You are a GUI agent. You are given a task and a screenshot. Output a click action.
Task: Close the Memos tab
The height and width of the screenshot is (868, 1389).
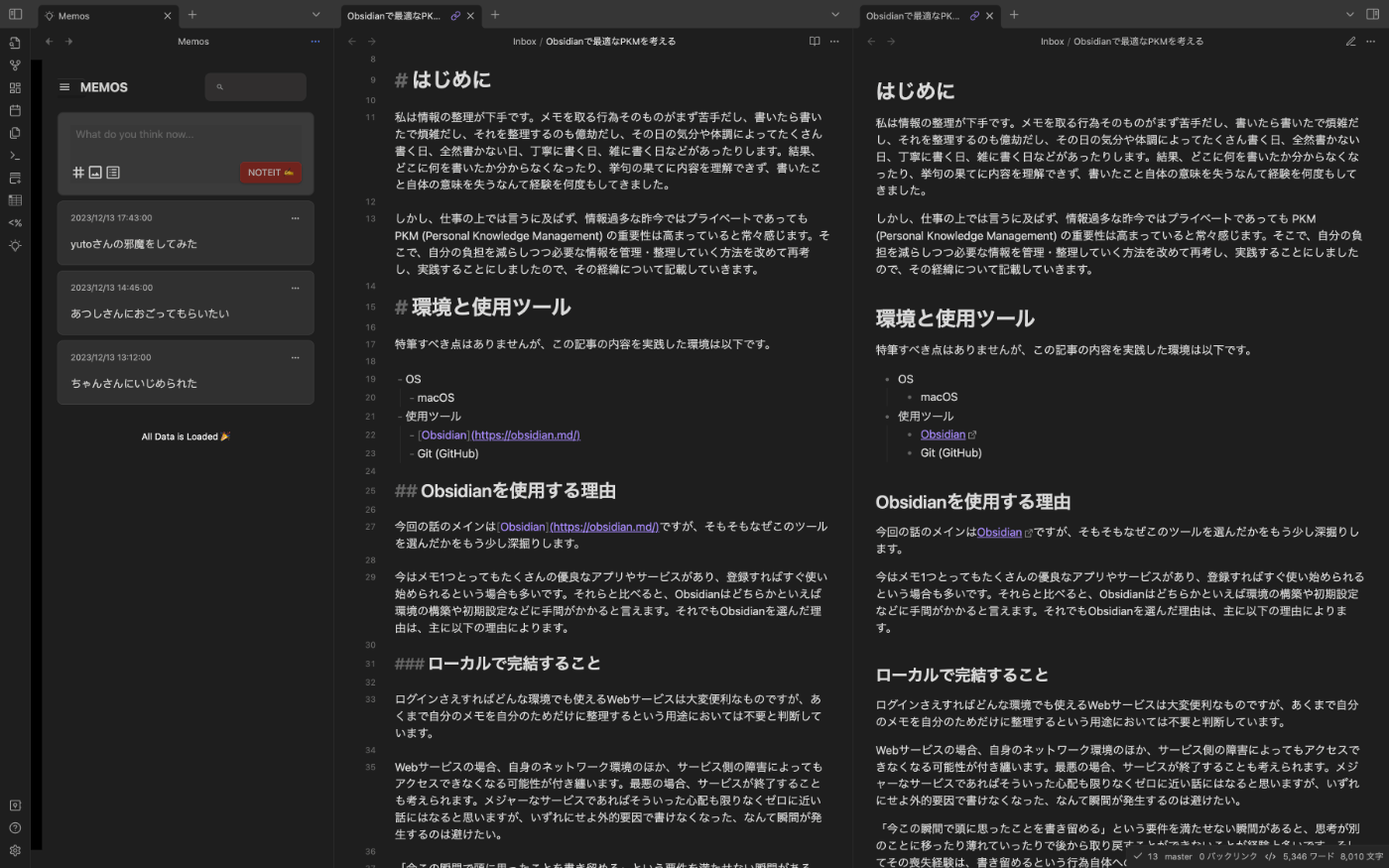coord(167,16)
